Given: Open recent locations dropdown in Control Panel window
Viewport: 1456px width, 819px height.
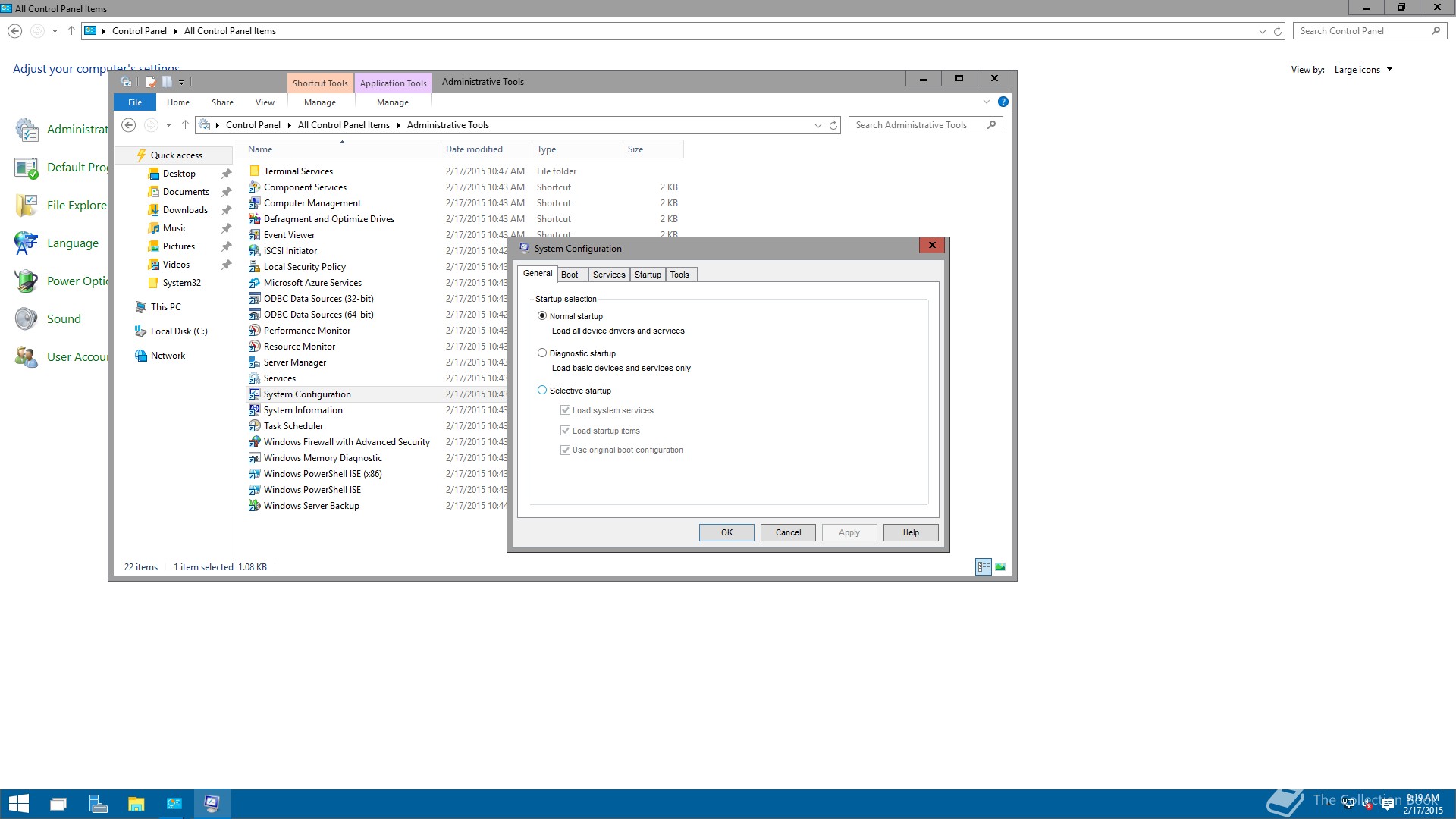Looking at the screenshot, I should pos(55,31).
